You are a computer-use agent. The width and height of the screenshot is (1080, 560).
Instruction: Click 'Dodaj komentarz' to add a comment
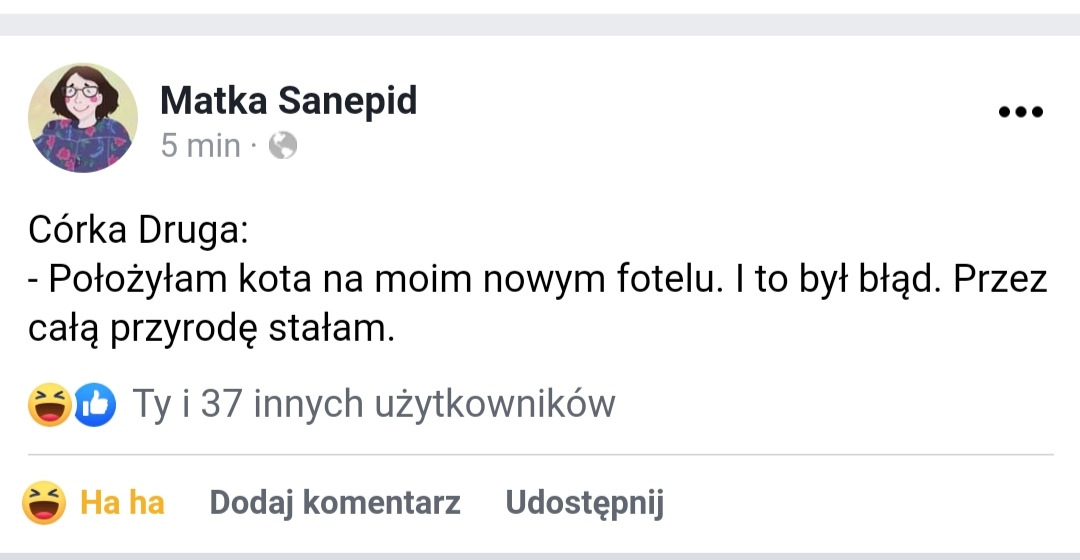click(334, 502)
